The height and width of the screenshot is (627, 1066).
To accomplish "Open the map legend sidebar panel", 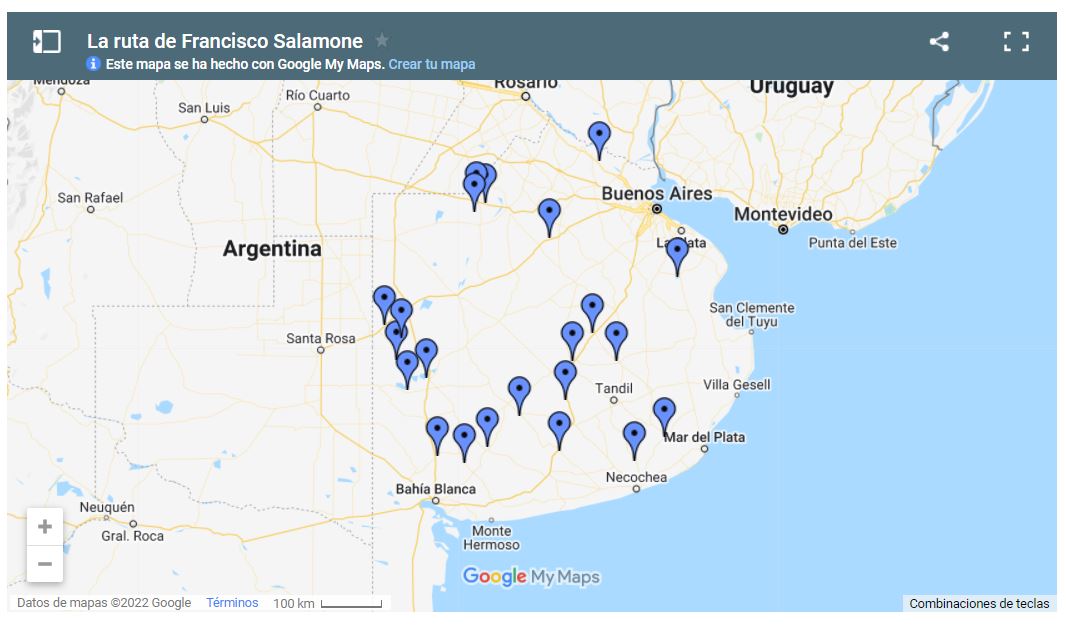I will pyautogui.click(x=46, y=41).
